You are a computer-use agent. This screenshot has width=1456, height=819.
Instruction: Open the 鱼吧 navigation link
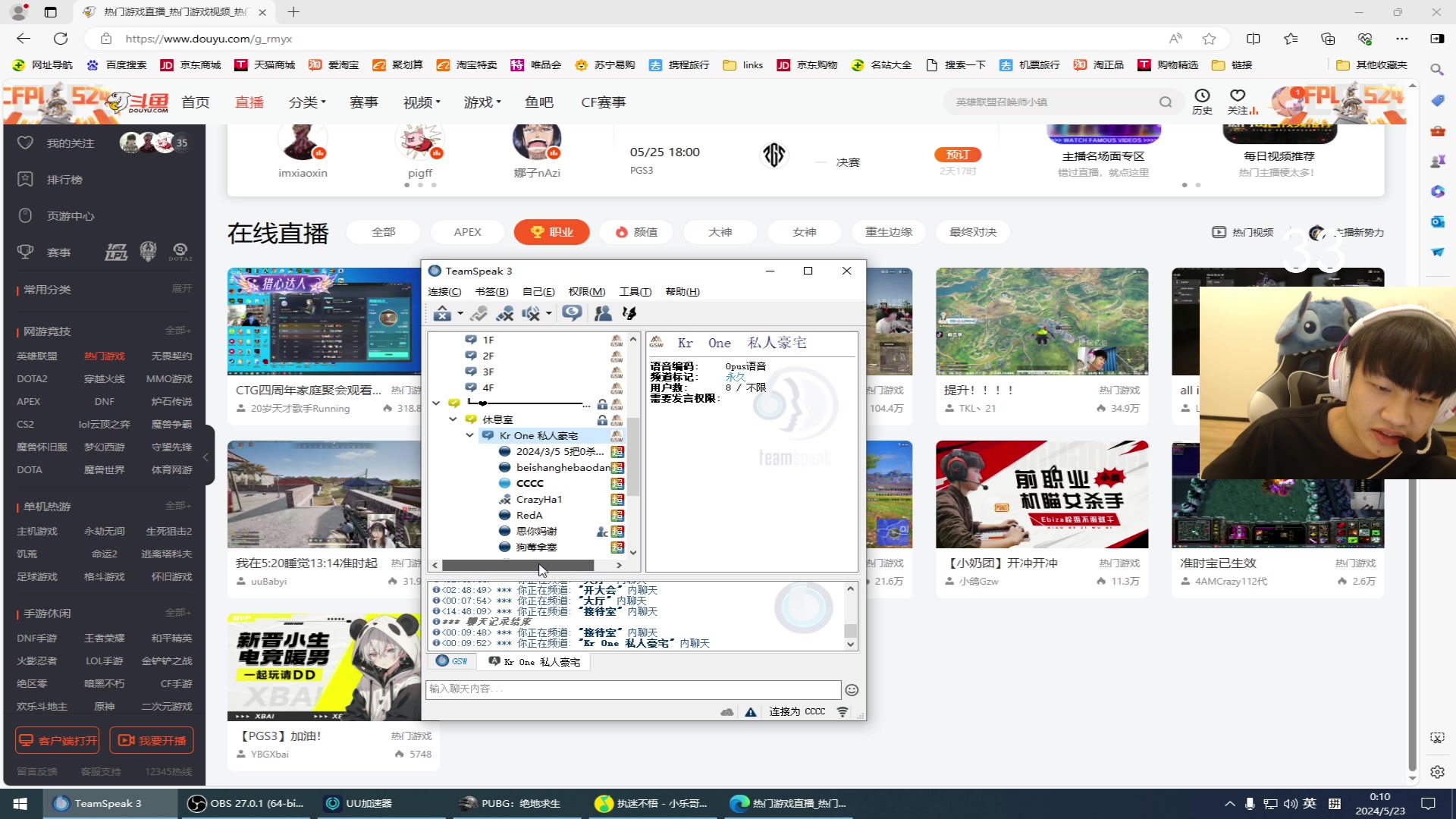(539, 102)
